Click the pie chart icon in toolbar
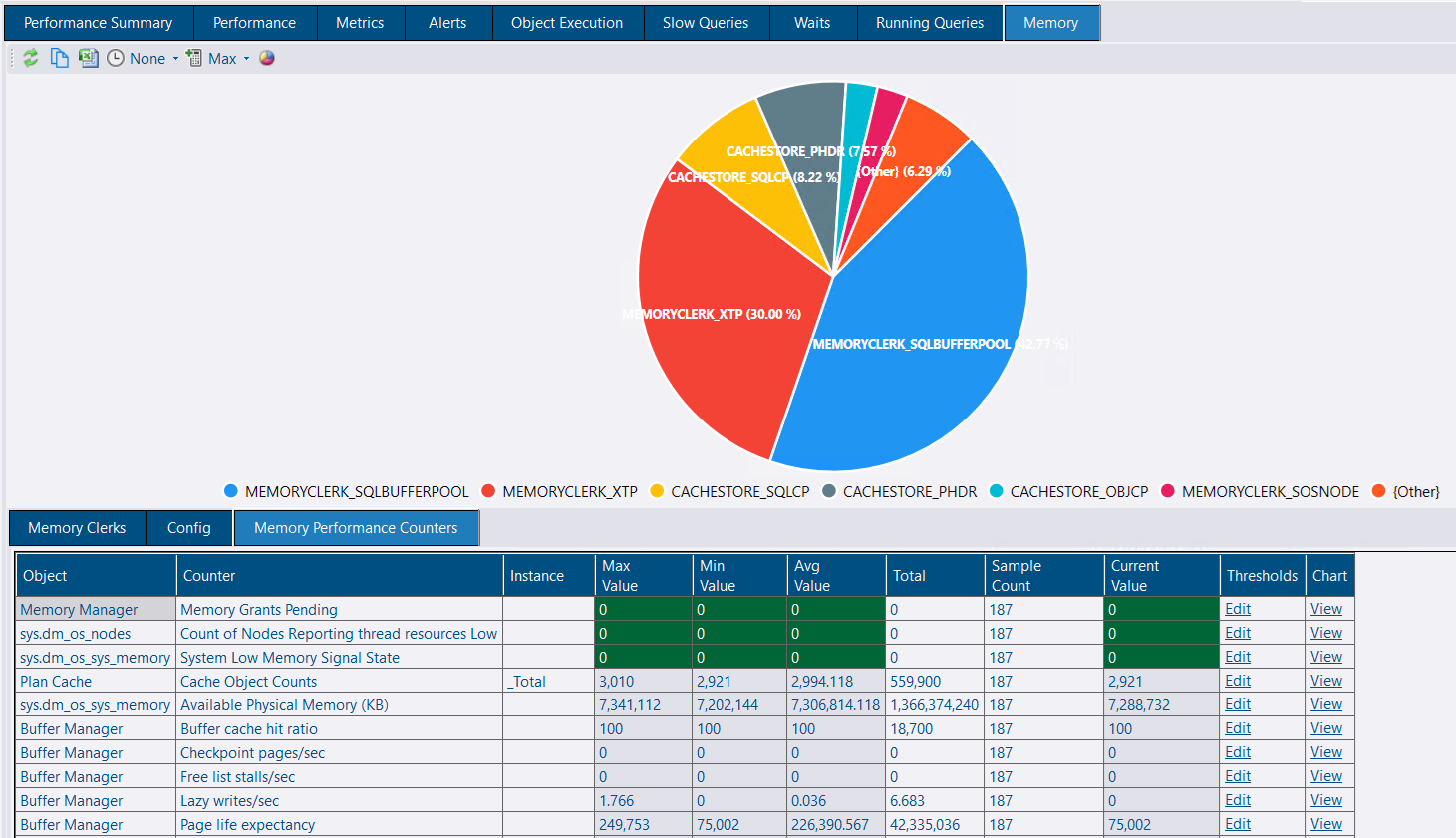Viewport: 1456px width, 838px height. click(x=267, y=58)
